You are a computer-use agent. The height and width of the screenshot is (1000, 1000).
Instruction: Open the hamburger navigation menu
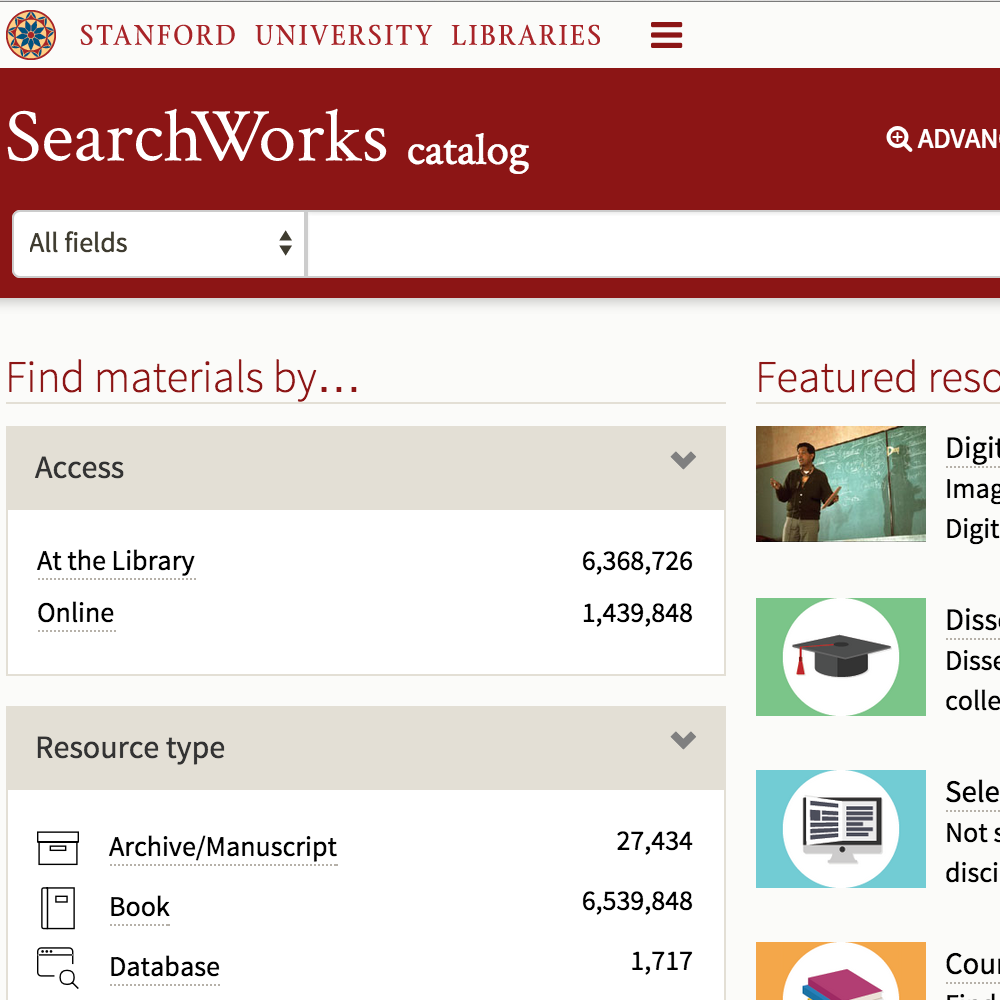click(666, 35)
